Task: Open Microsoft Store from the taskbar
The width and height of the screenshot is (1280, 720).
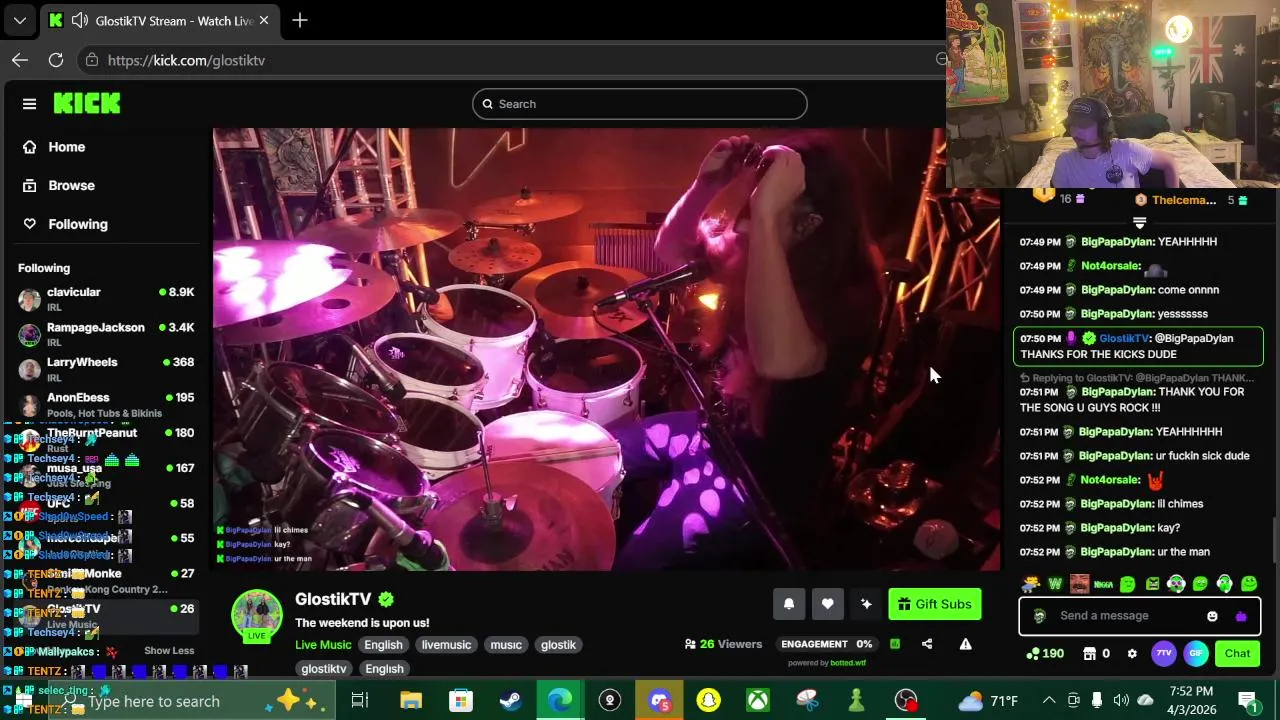Action: (460, 701)
